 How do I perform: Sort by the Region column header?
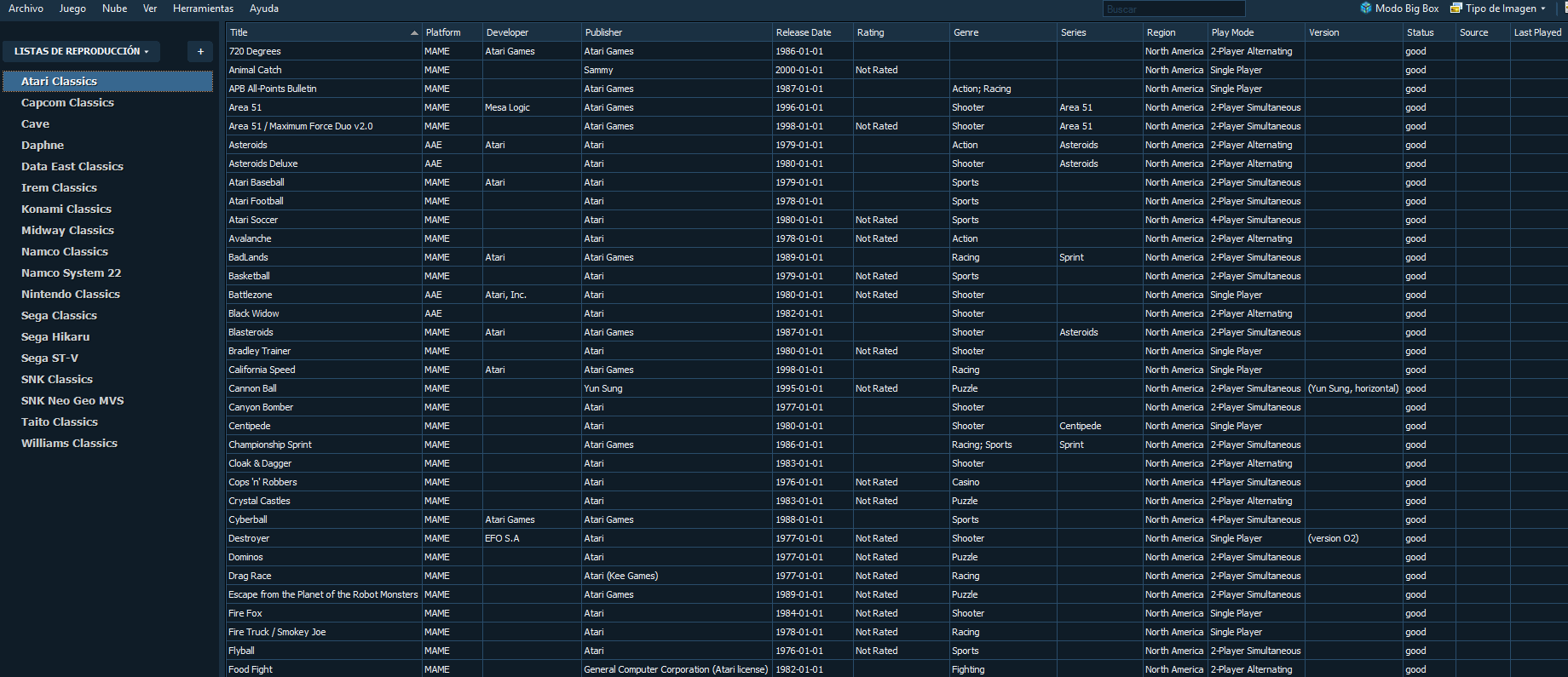(x=1175, y=32)
